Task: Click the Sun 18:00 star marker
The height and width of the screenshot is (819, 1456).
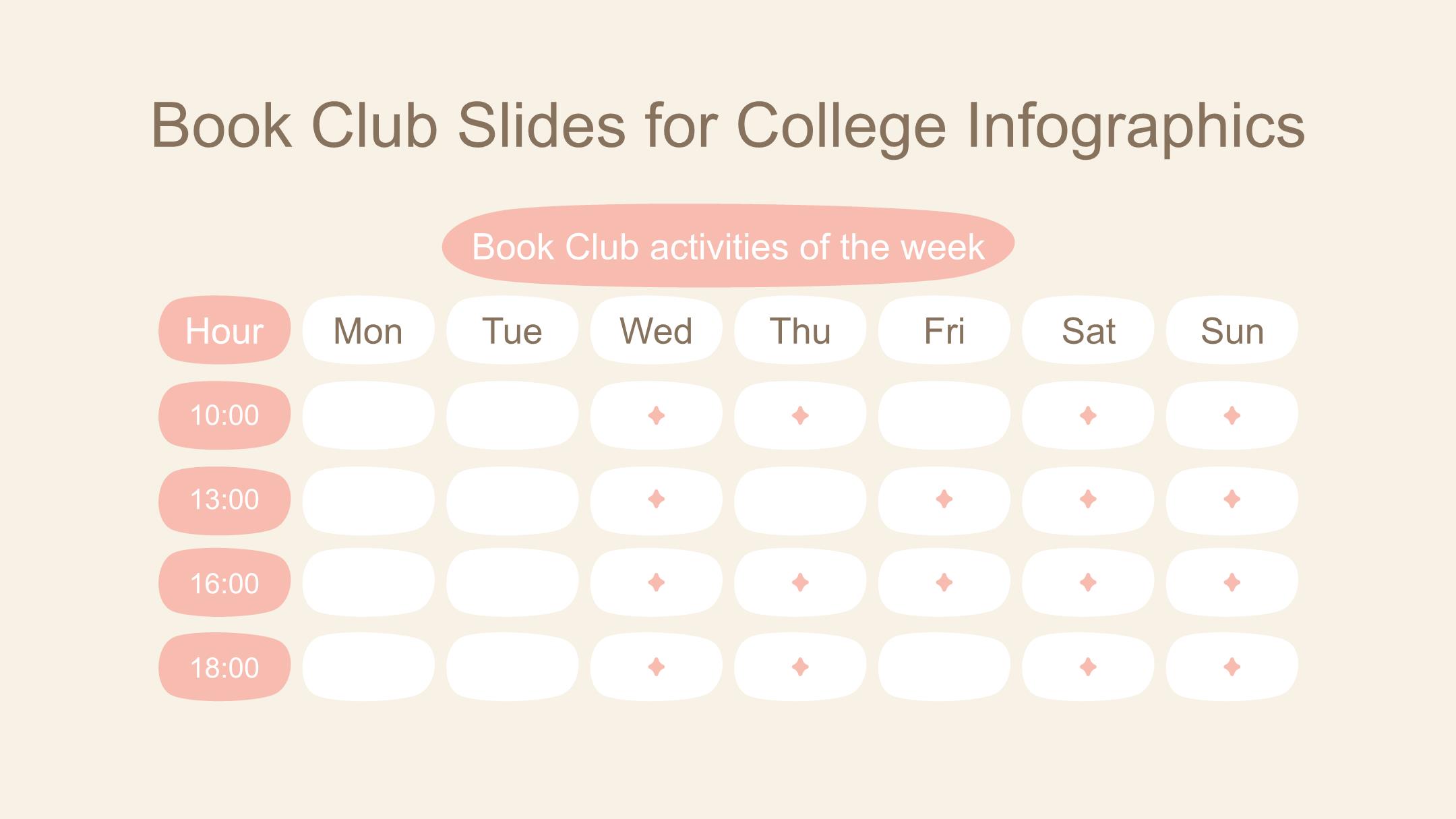Action: [x=1232, y=667]
